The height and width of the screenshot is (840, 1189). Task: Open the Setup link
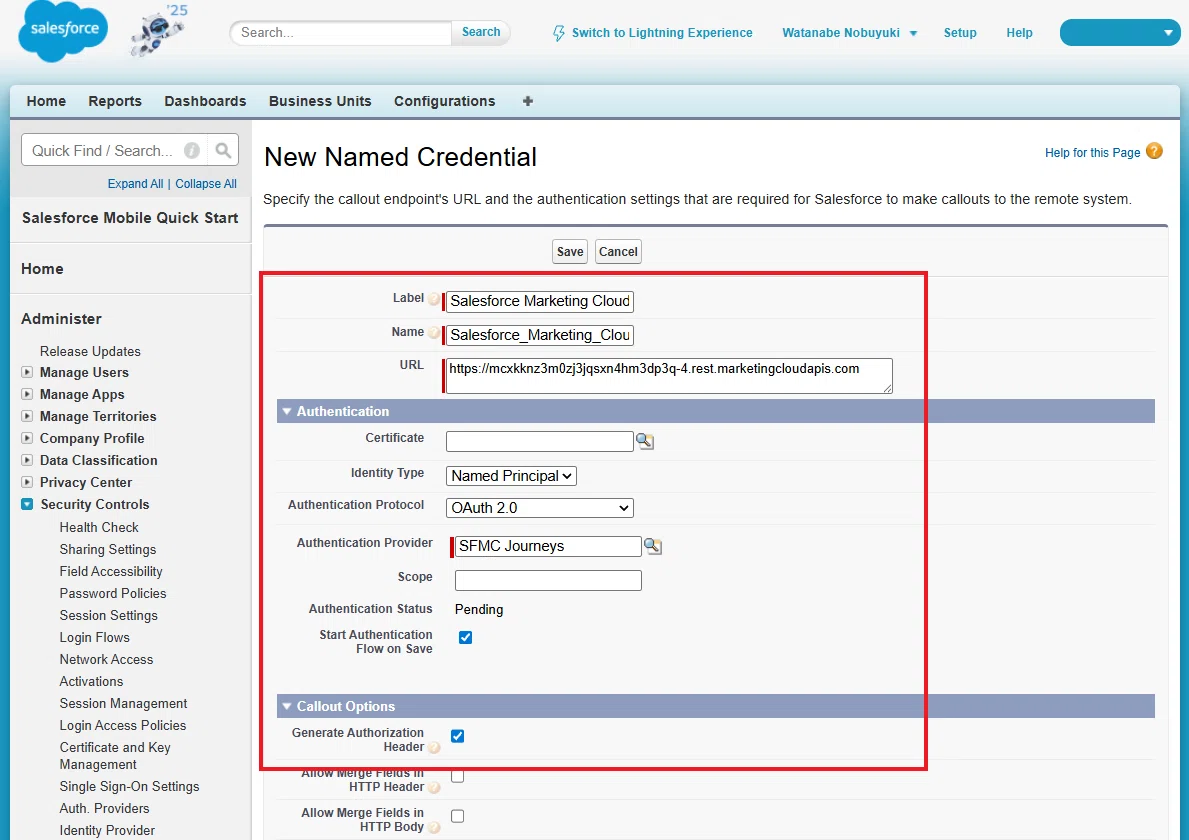[960, 33]
